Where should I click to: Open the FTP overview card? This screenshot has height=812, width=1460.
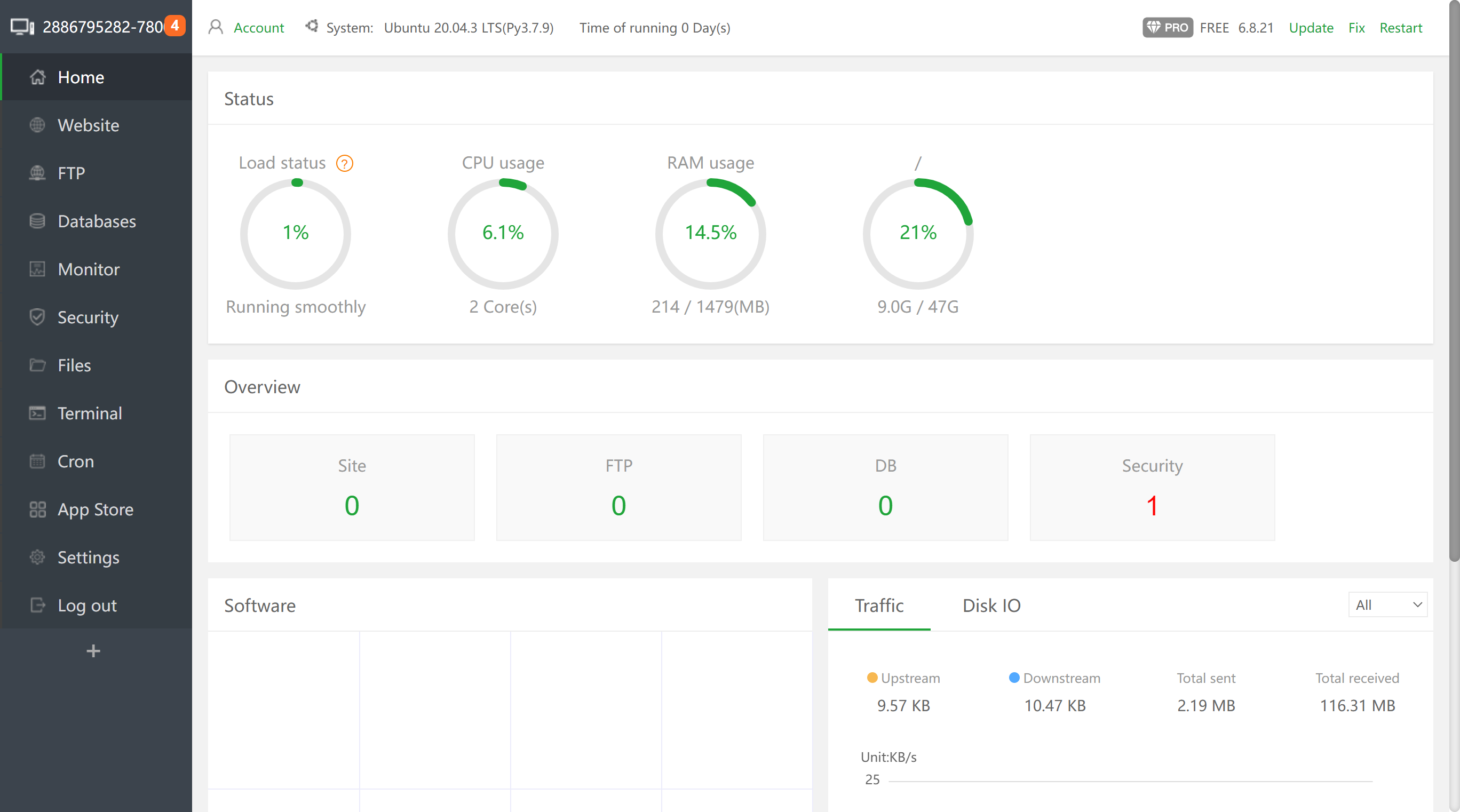tap(619, 487)
